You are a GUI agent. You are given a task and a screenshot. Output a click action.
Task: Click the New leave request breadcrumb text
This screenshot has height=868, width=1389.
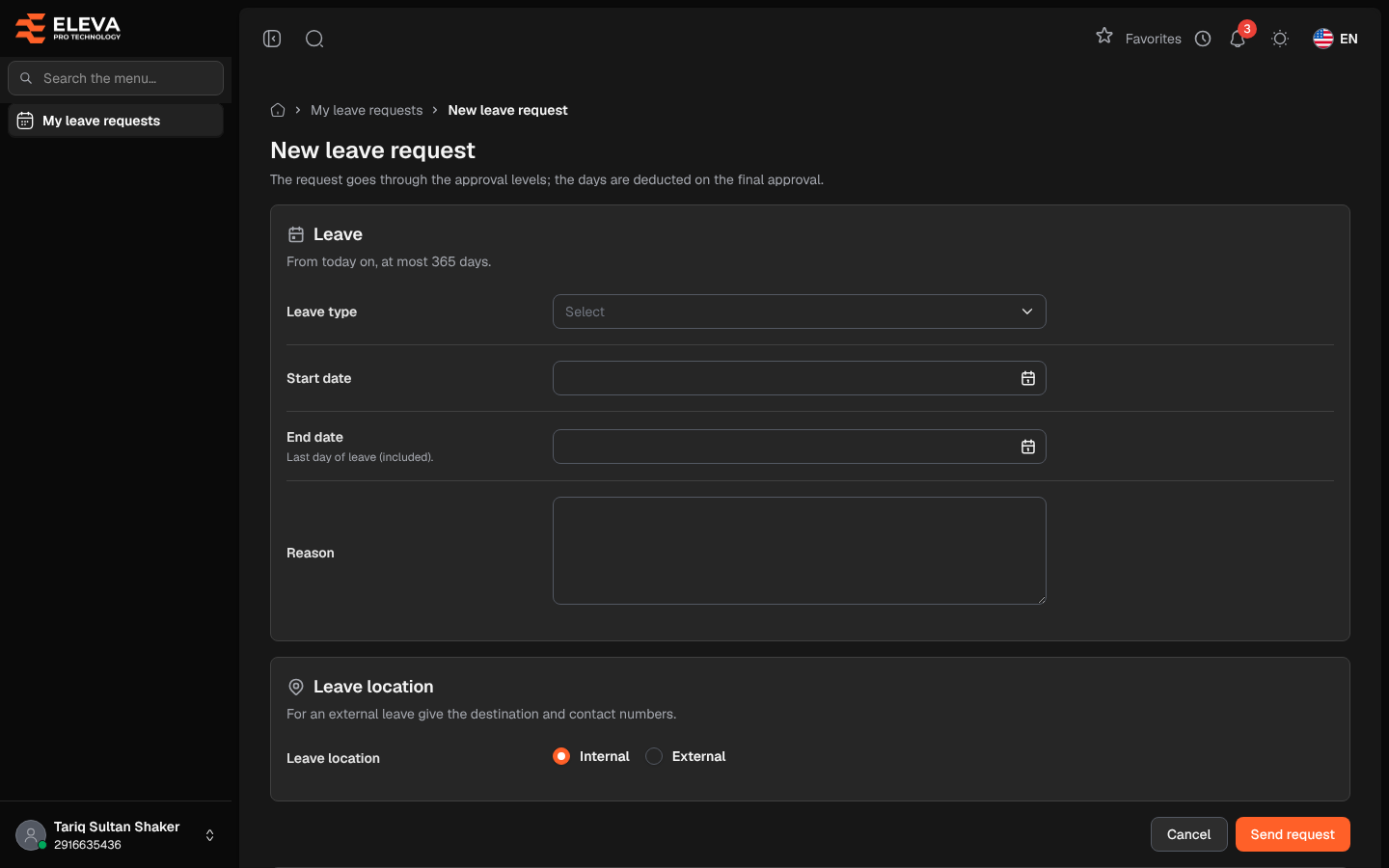click(507, 110)
